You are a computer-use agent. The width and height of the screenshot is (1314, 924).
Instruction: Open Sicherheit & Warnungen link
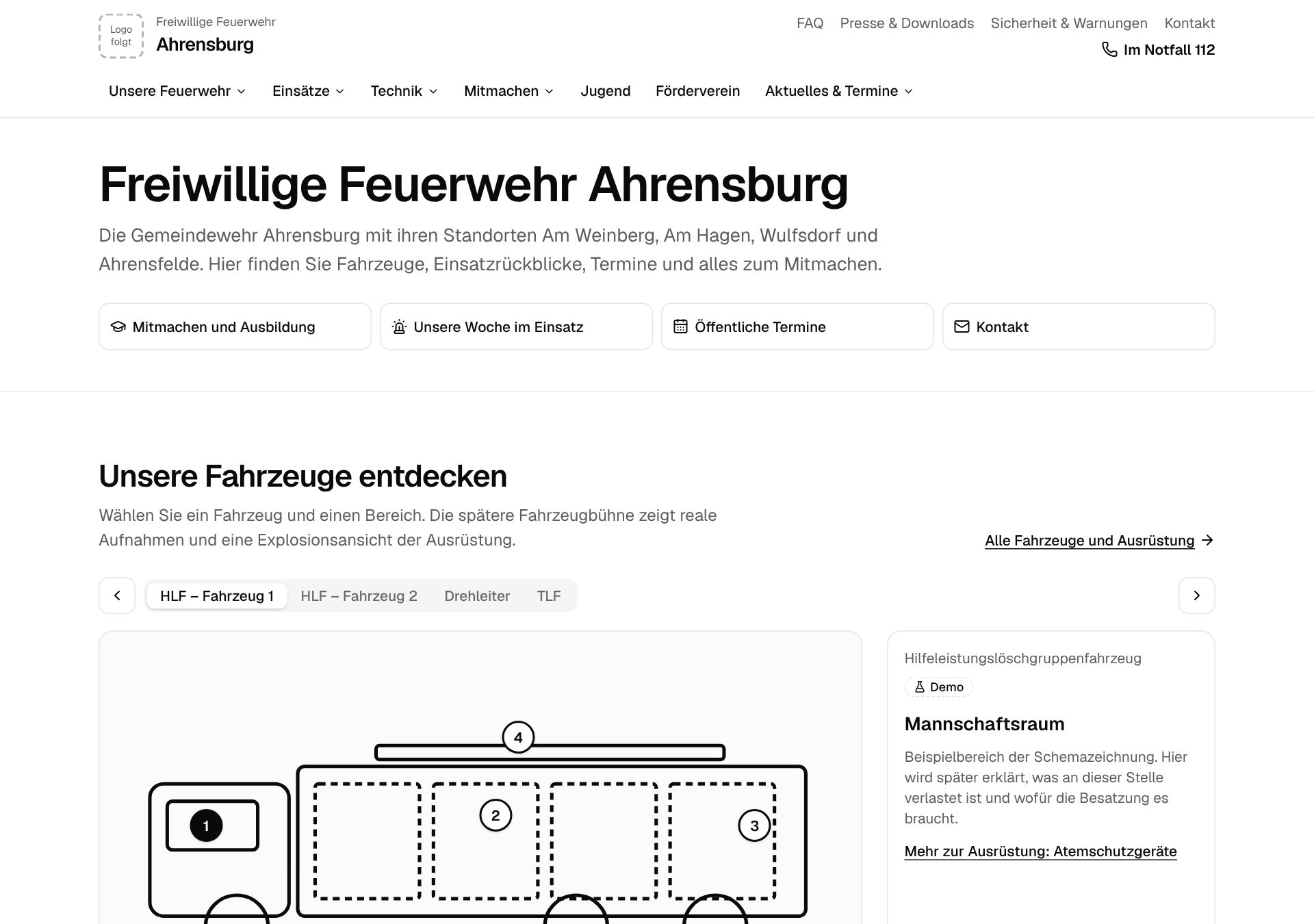click(1069, 23)
